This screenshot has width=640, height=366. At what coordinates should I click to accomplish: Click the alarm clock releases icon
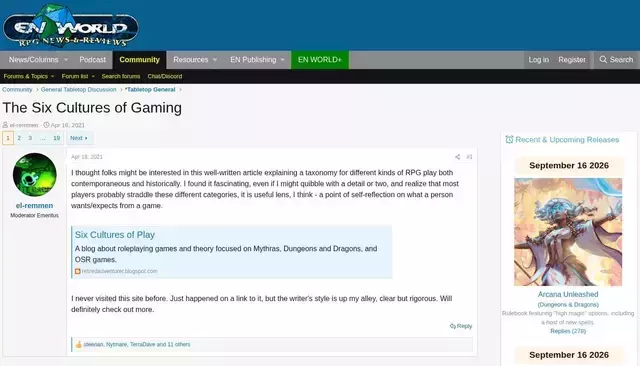pyautogui.click(x=509, y=140)
